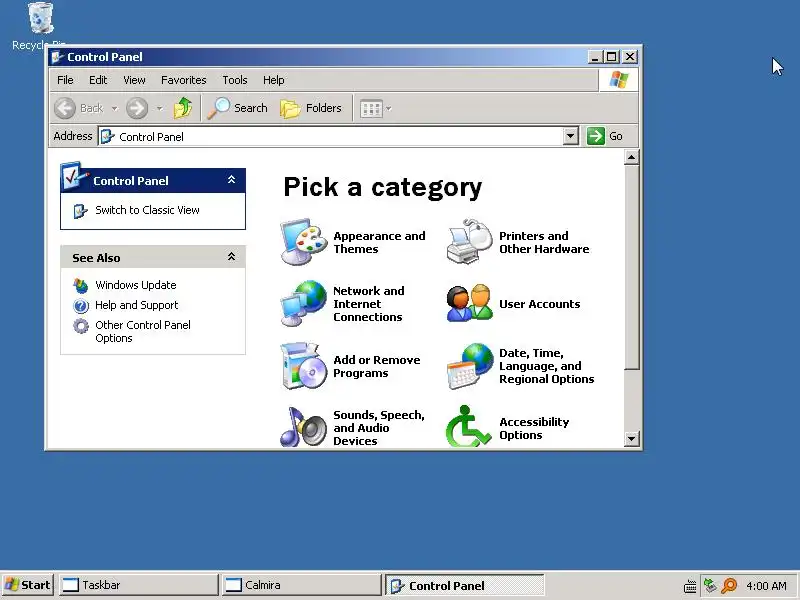Click the Back arrow toolbar button
This screenshot has height=600, width=800.
[65, 108]
